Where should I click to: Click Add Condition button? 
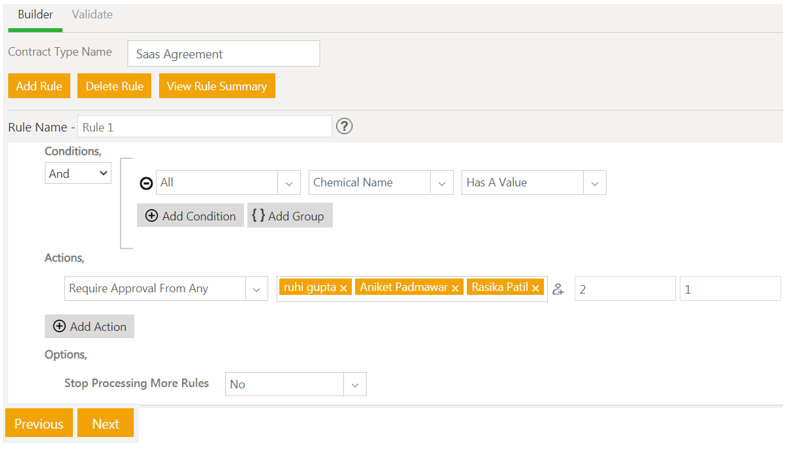pyautogui.click(x=190, y=216)
